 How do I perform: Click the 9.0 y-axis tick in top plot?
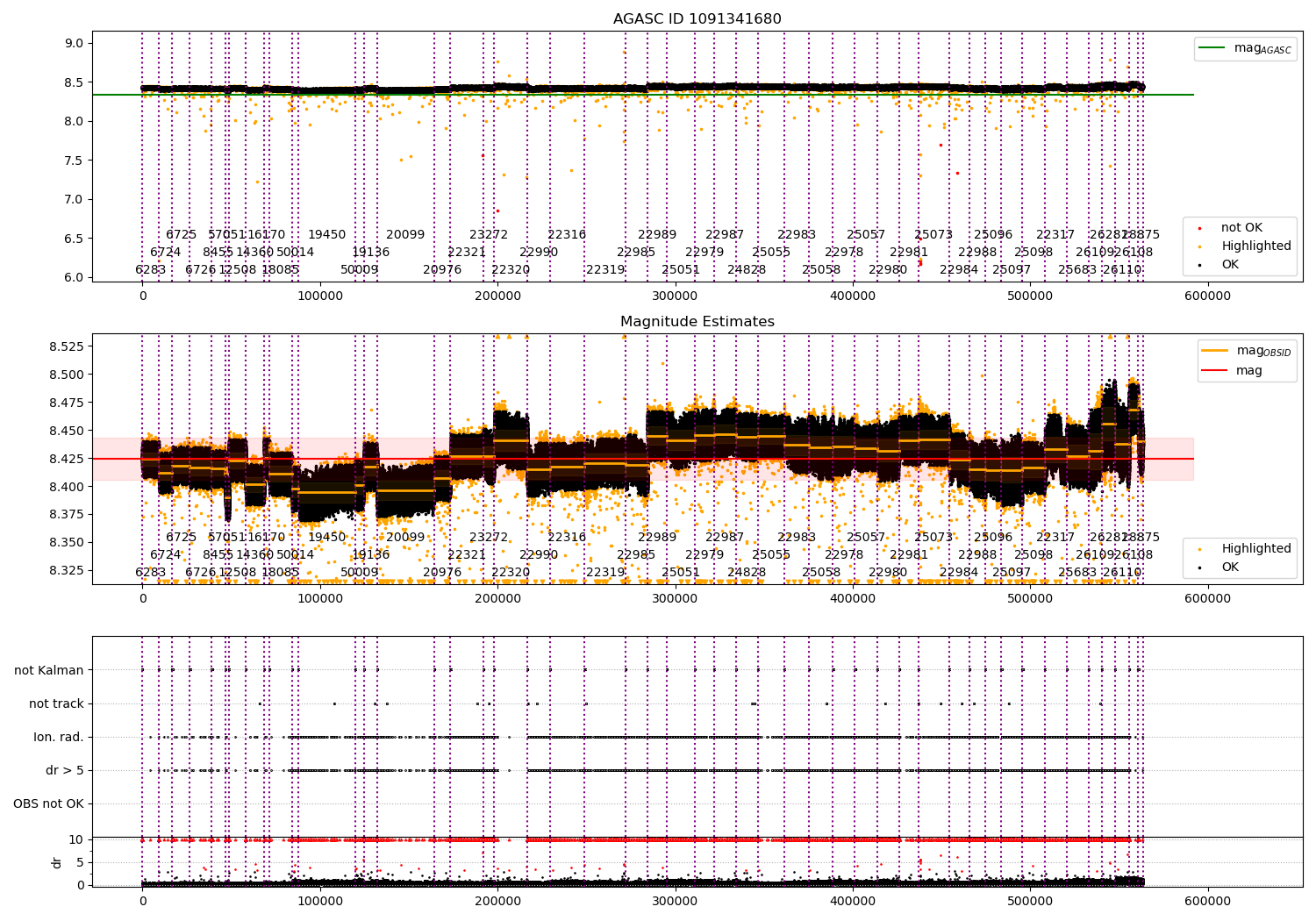tap(75, 44)
